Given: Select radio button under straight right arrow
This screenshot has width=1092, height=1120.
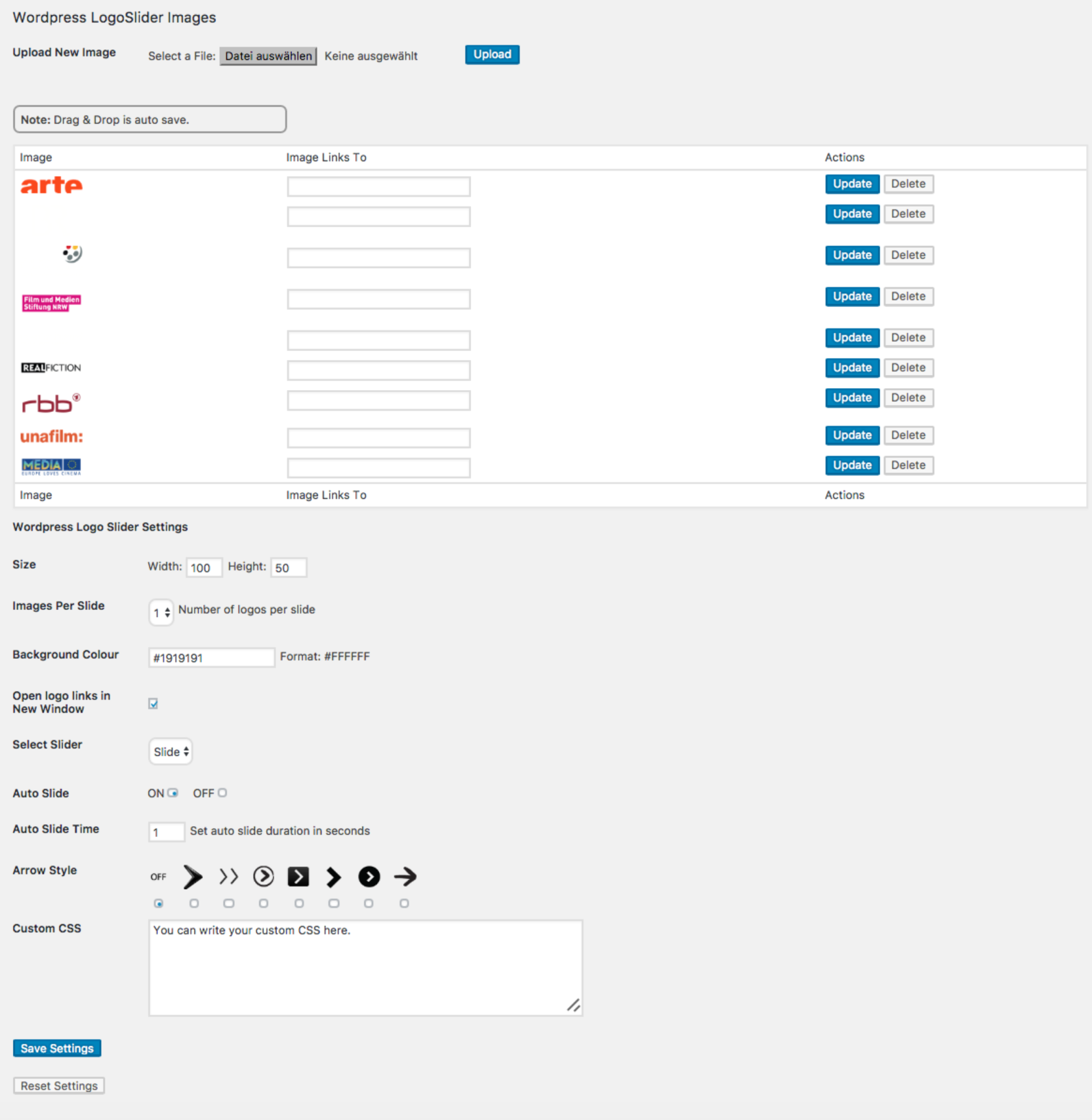Looking at the screenshot, I should pos(404,903).
